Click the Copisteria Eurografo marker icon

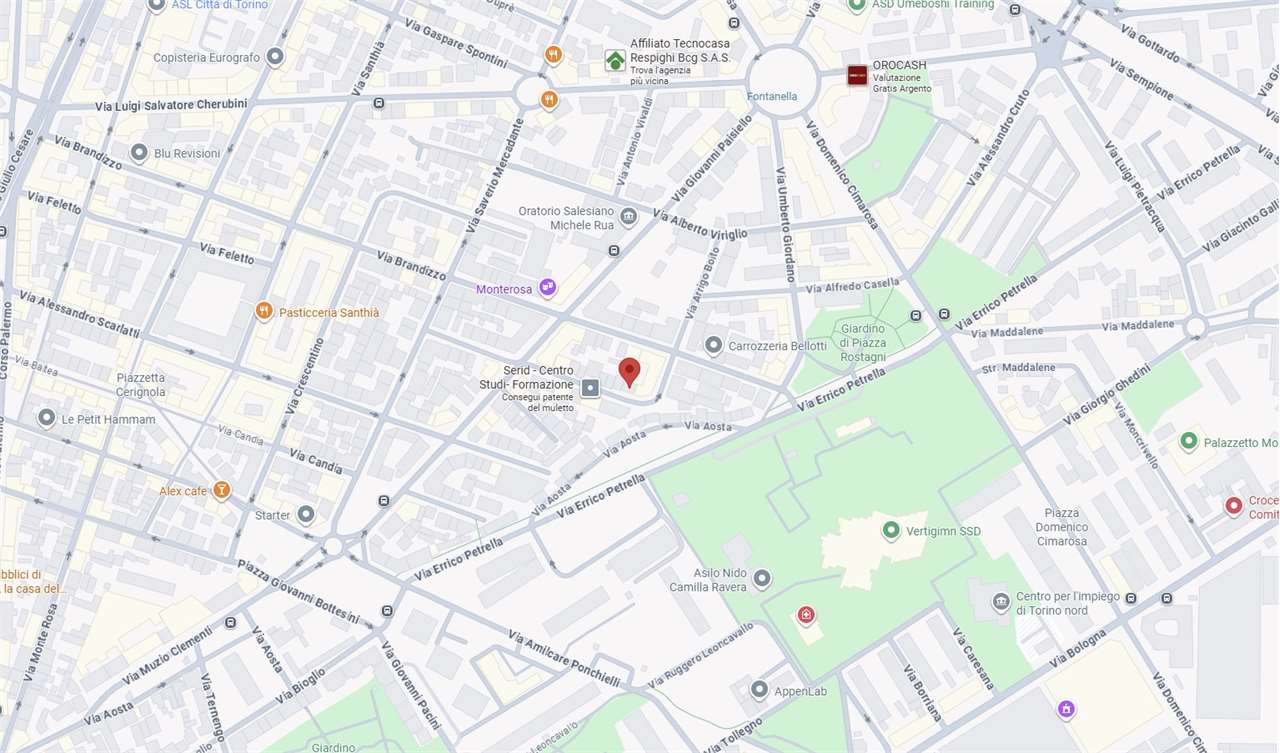[x=275, y=57]
